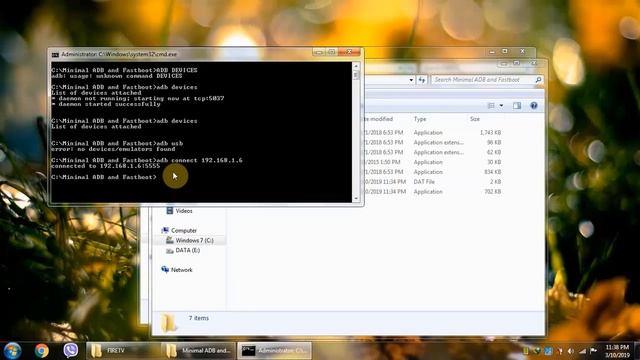Close the Administrator cmd window
The image size is (640, 360).
click(x=349, y=53)
